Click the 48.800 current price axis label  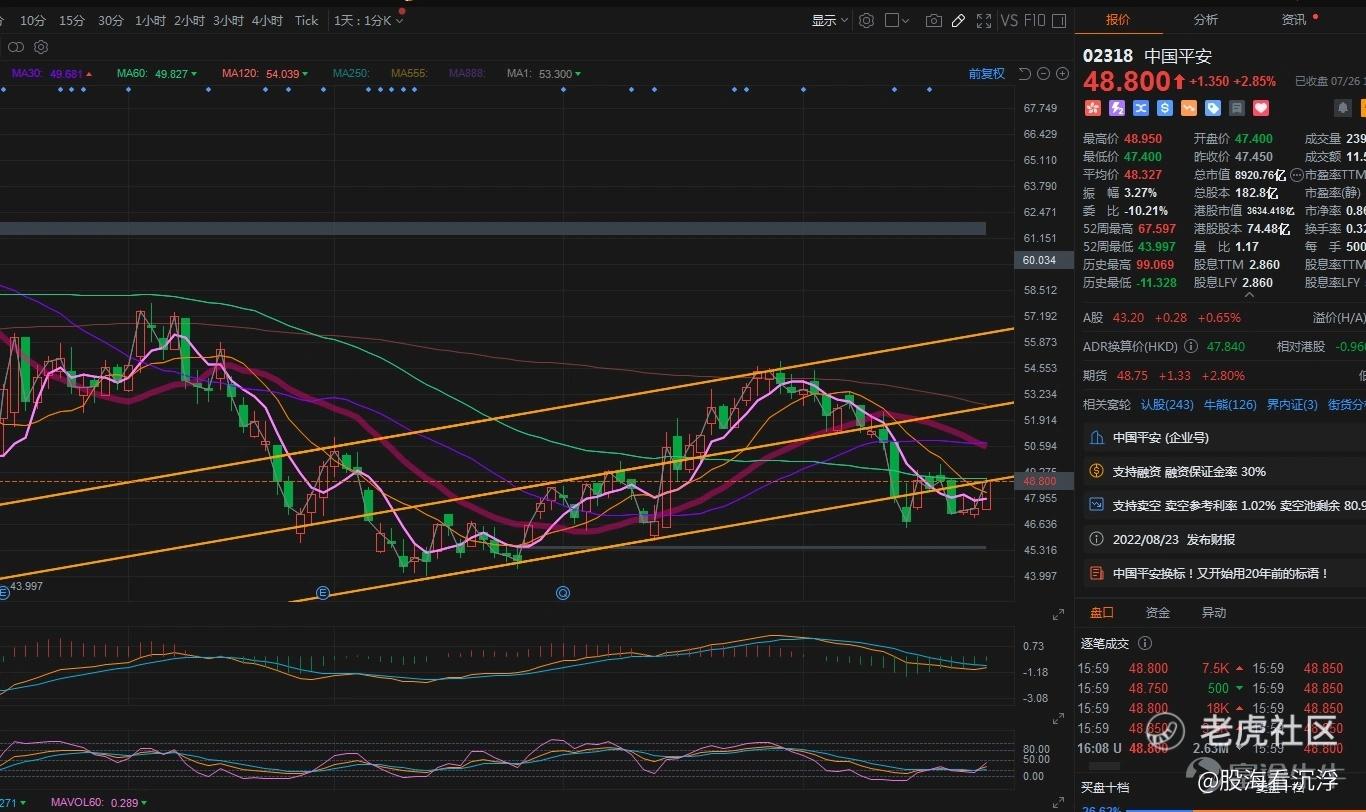tap(1044, 481)
